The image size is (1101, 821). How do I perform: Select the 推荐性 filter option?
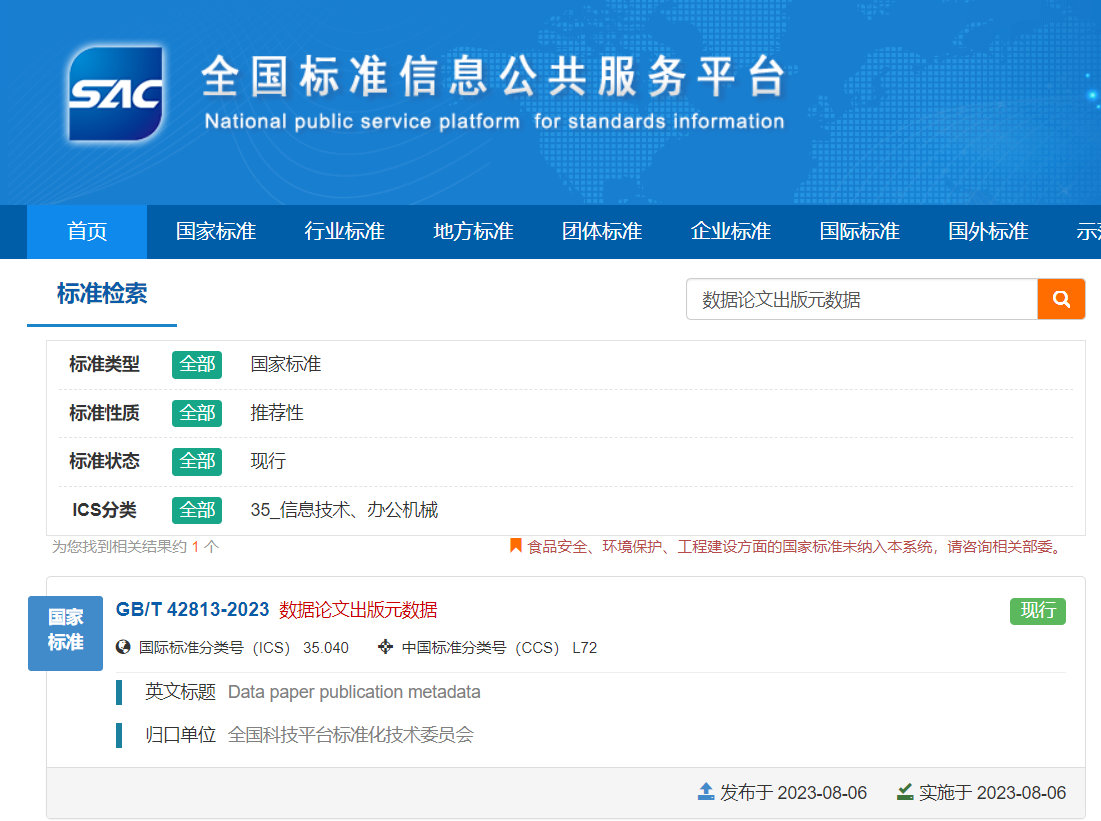point(277,412)
